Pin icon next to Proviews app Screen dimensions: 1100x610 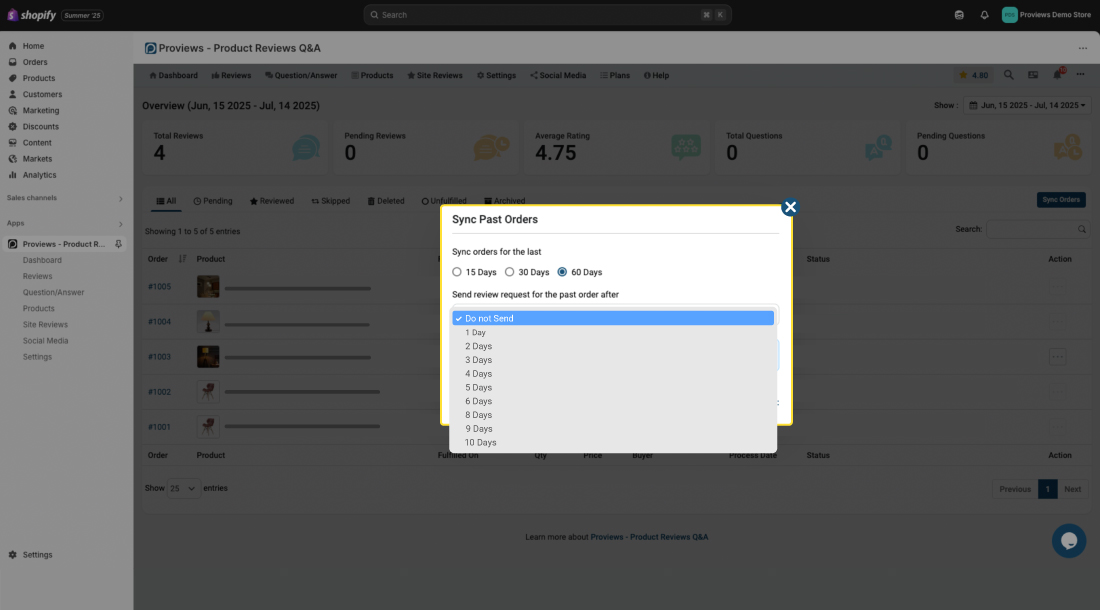point(119,244)
